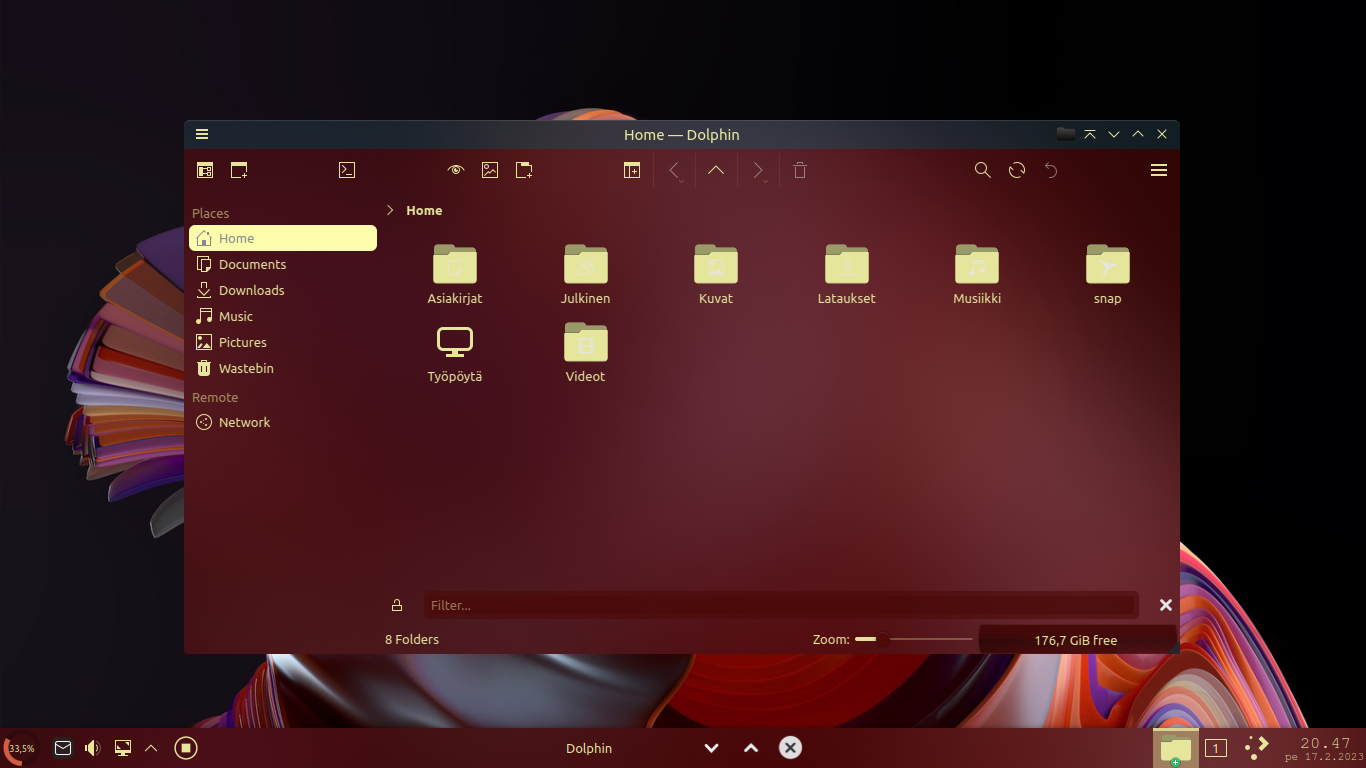1366x768 pixels.
Task: Select the Asiakirjat folder
Action: click(455, 275)
